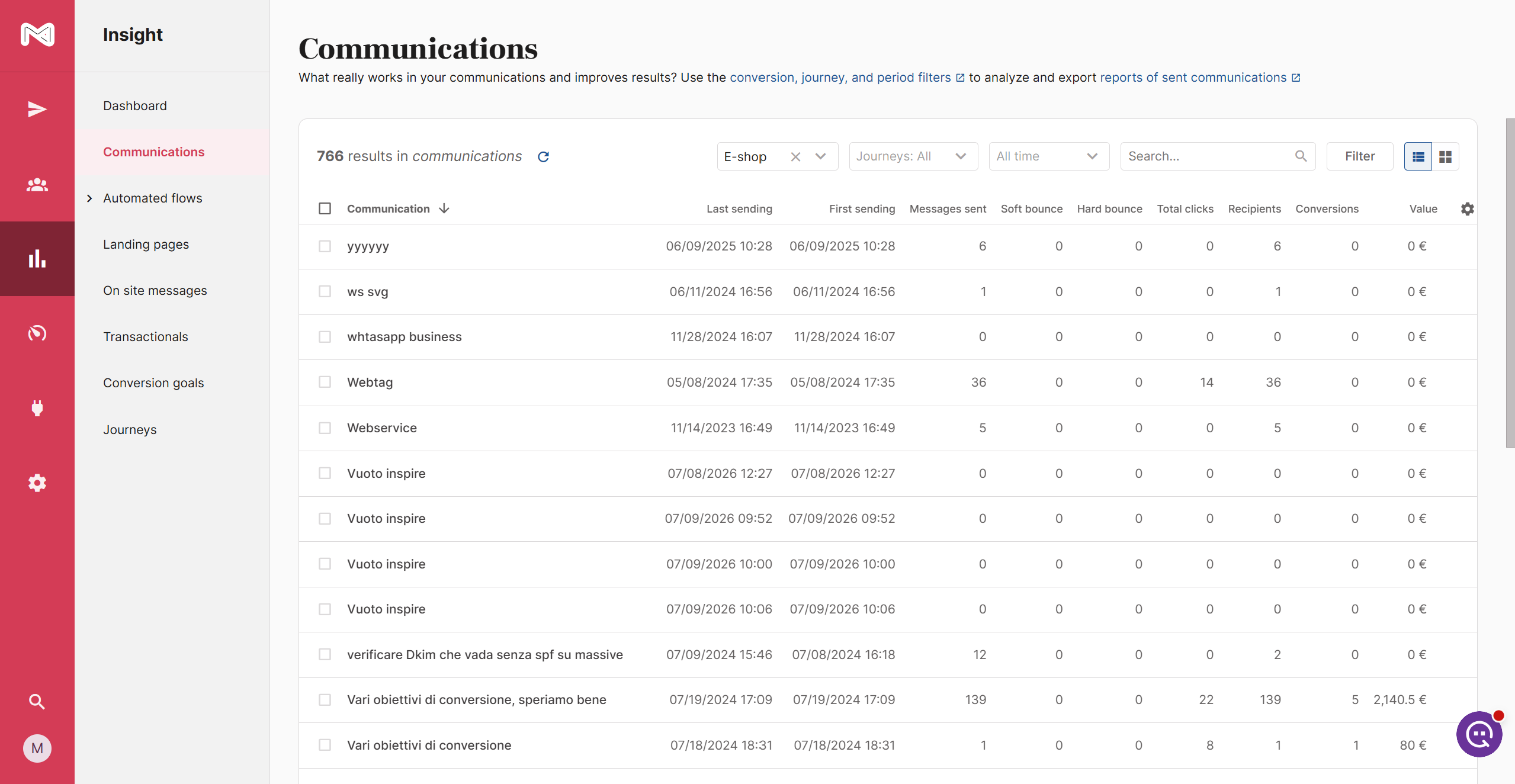Sort by Last sending column header
The width and height of the screenshot is (1515, 784).
pyautogui.click(x=739, y=209)
